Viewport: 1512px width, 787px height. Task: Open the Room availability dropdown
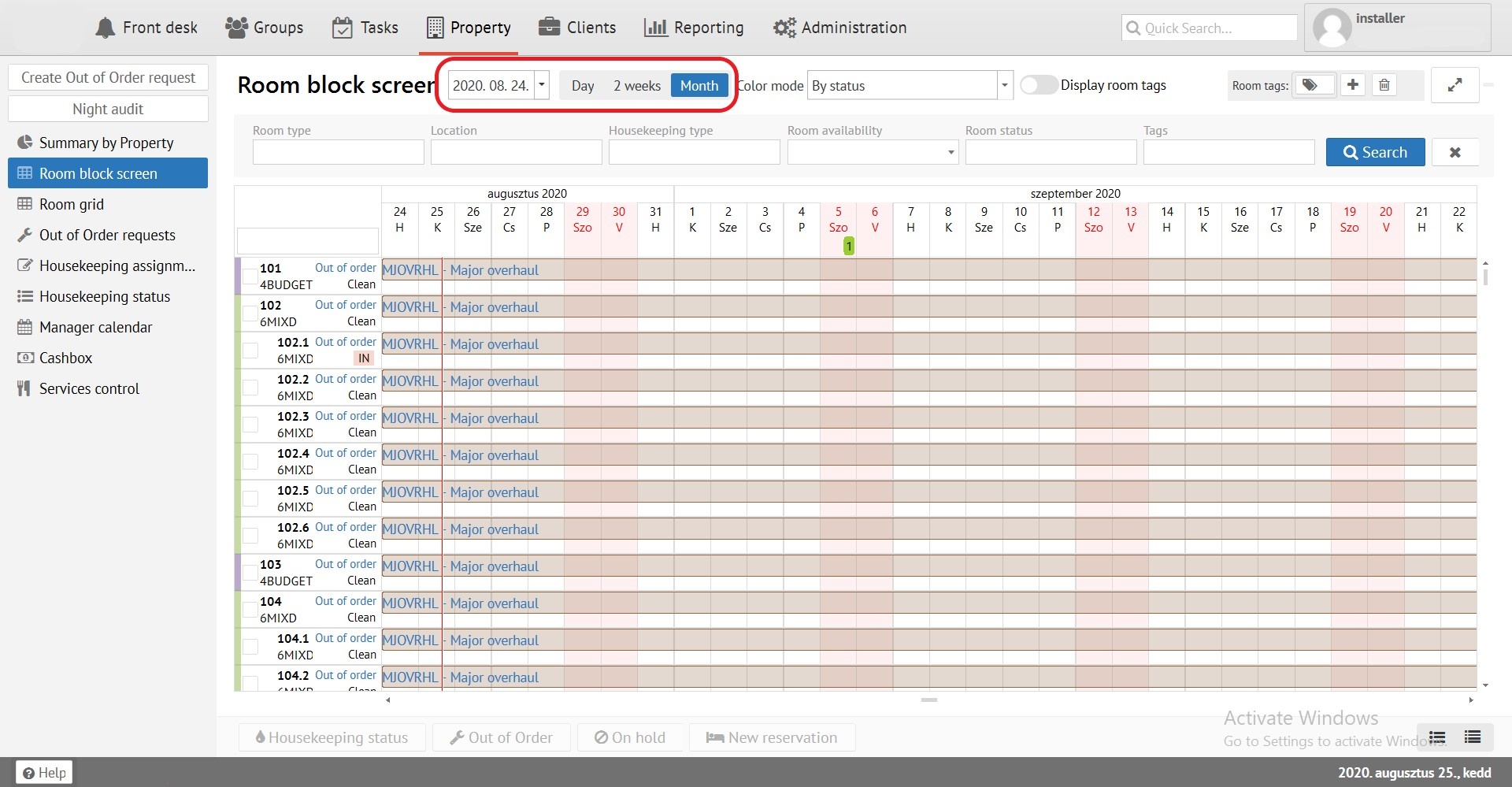(x=873, y=152)
